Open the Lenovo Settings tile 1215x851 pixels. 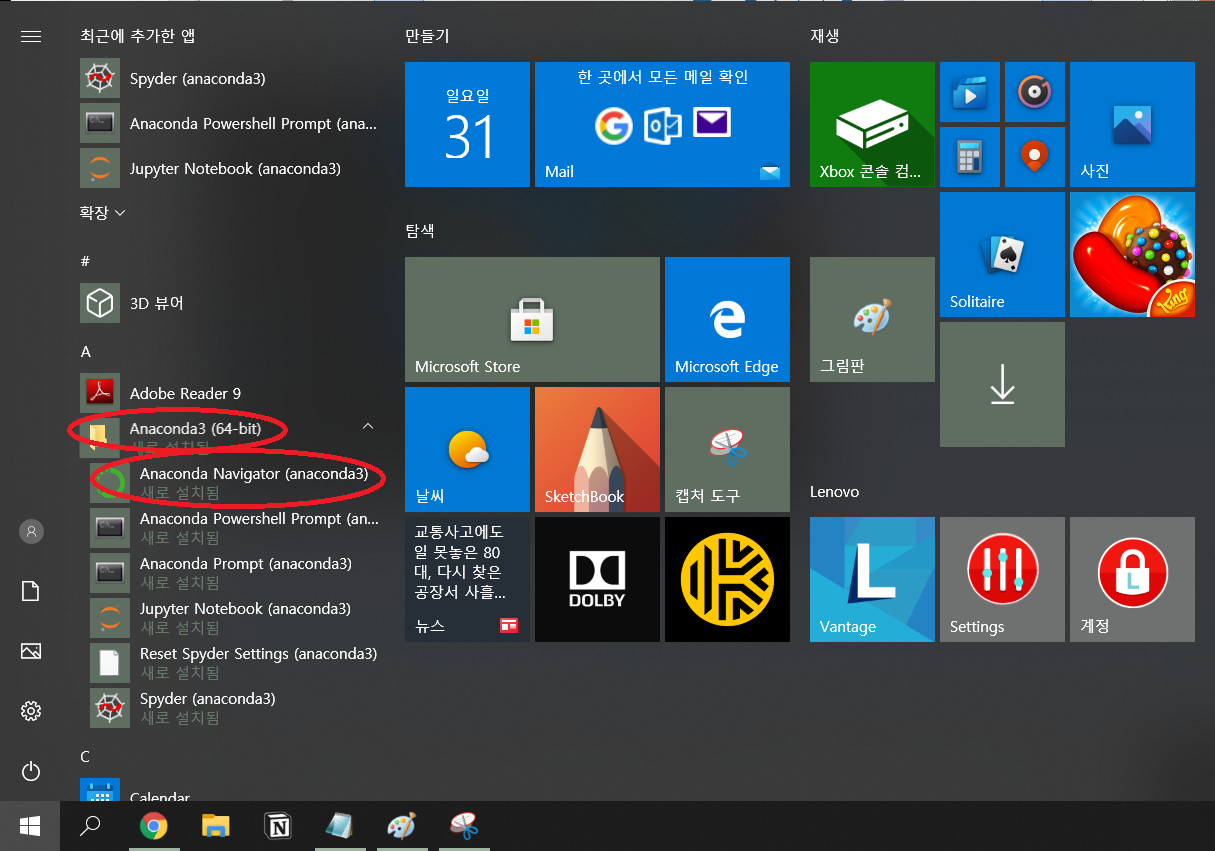(x=1002, y=579)
